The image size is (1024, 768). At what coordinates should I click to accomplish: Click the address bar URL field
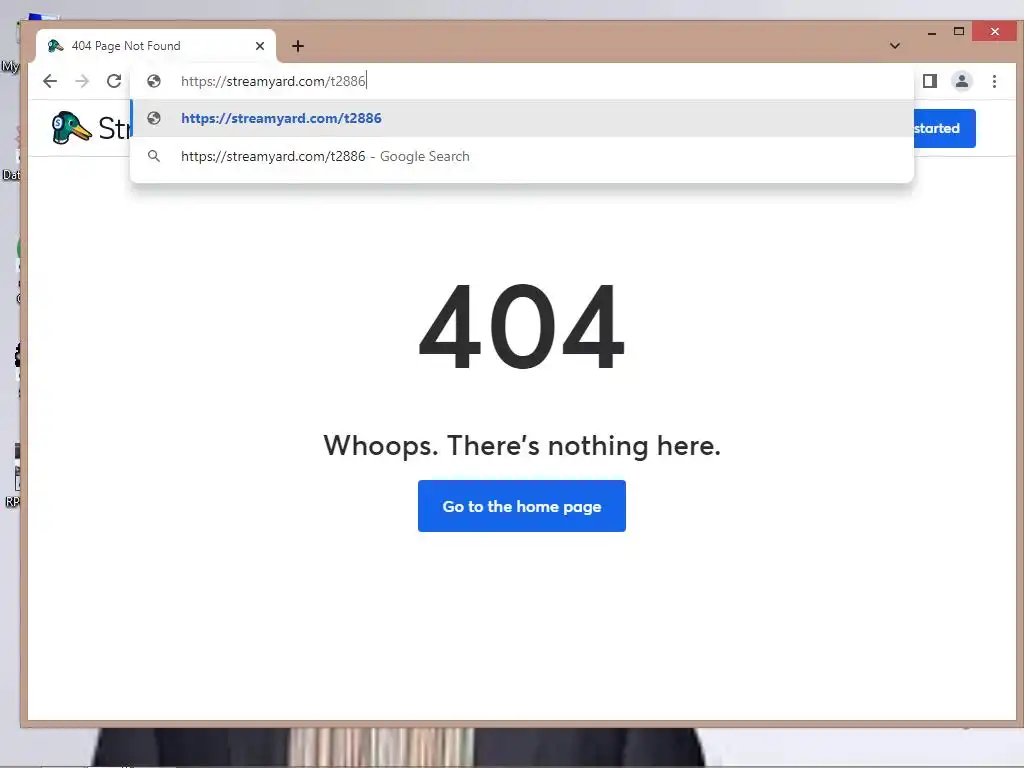pos(522,81)
